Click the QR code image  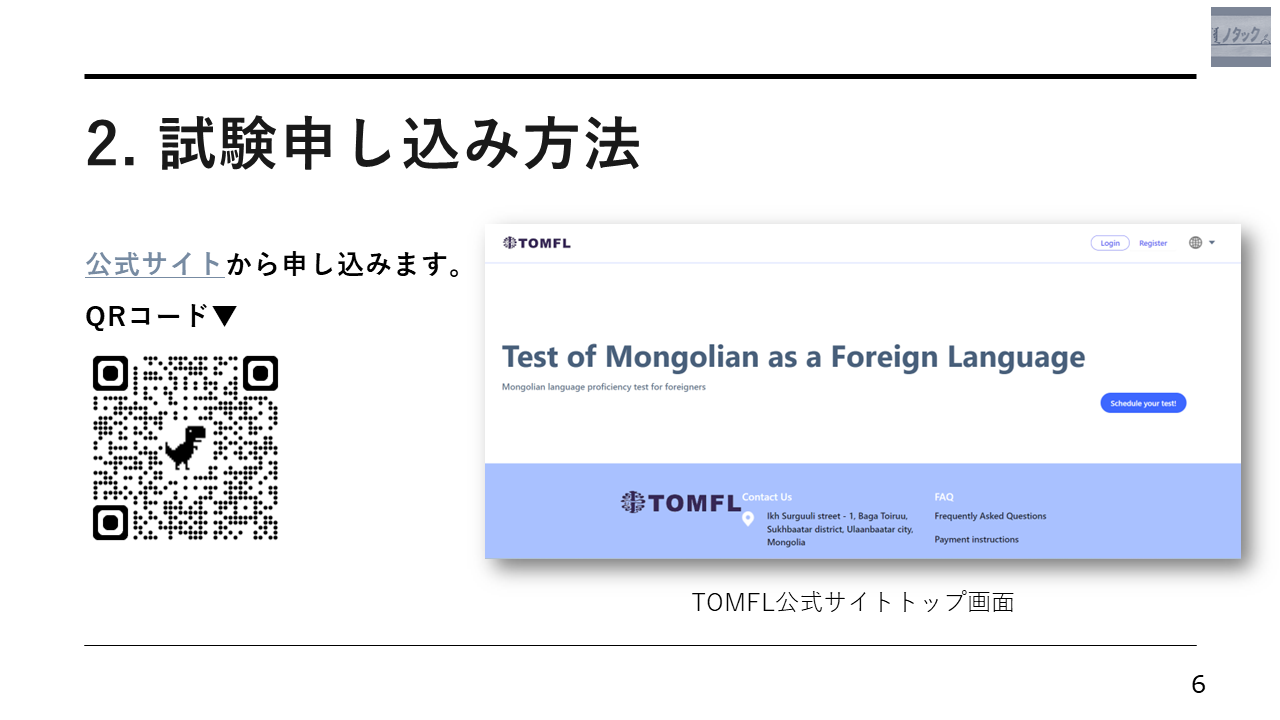[185, 448]
